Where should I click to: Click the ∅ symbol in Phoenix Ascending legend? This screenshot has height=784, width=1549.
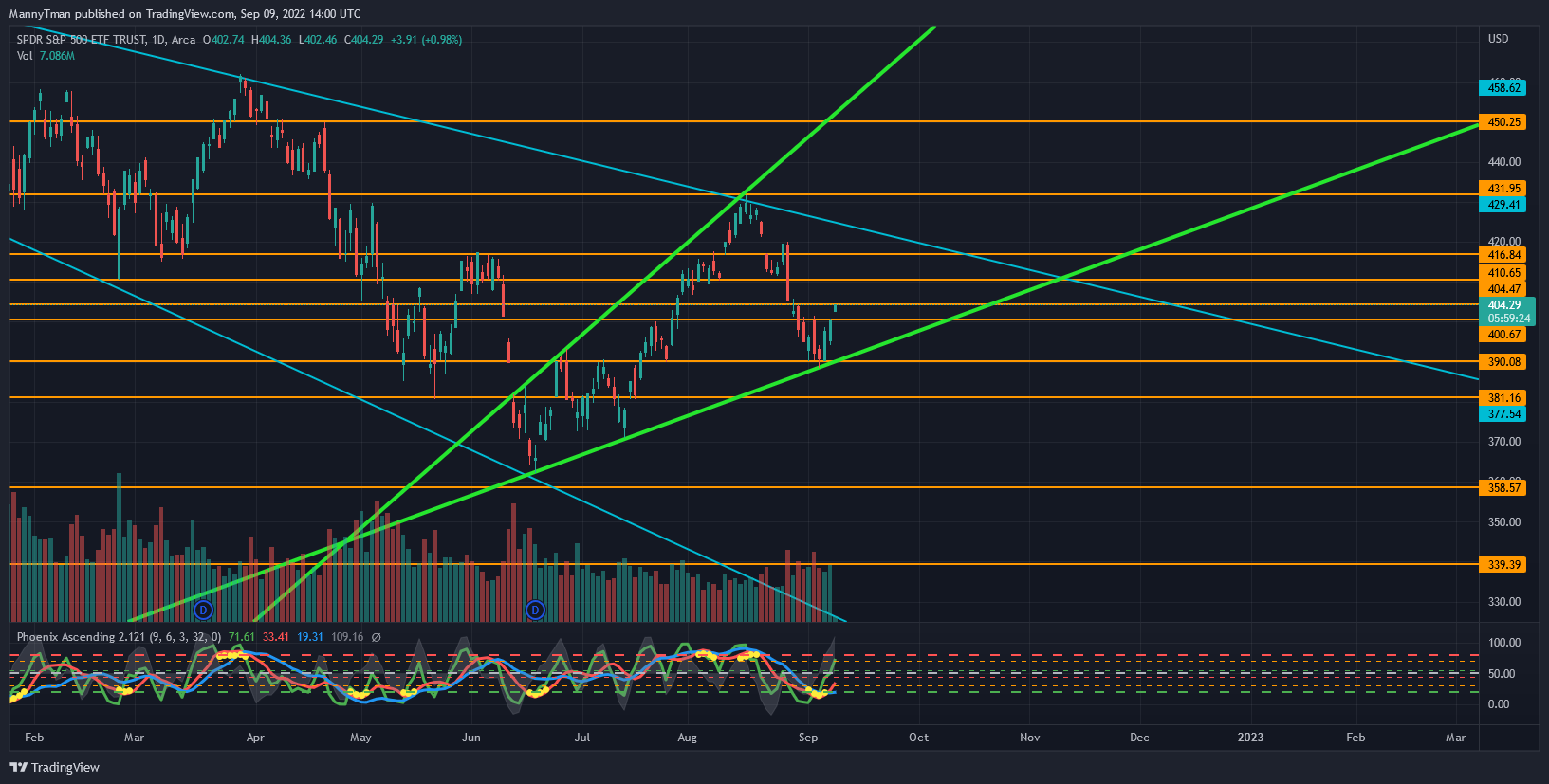376,637
